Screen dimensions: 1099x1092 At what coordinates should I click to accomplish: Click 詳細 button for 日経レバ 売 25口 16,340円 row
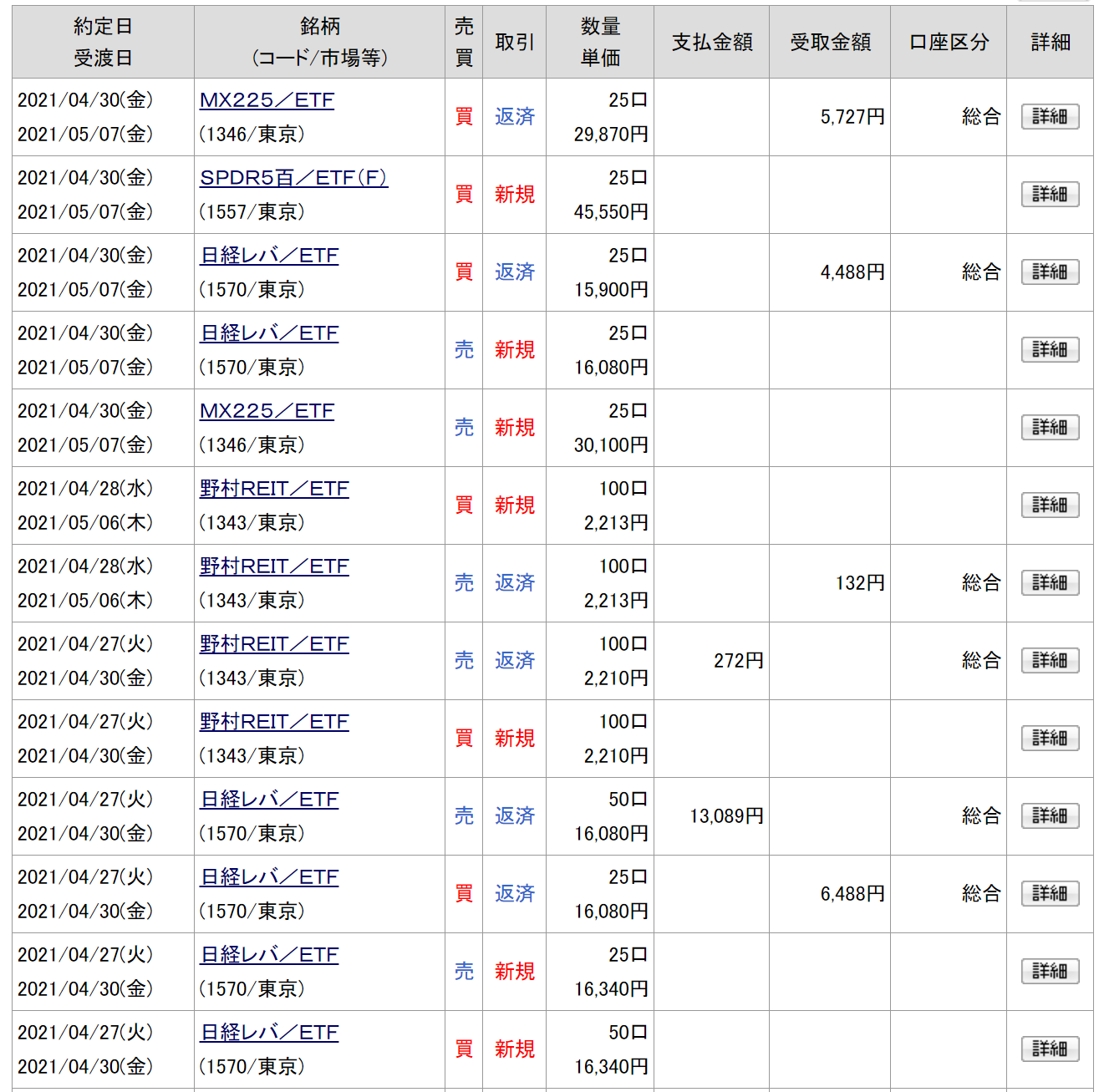point(1050,972)
